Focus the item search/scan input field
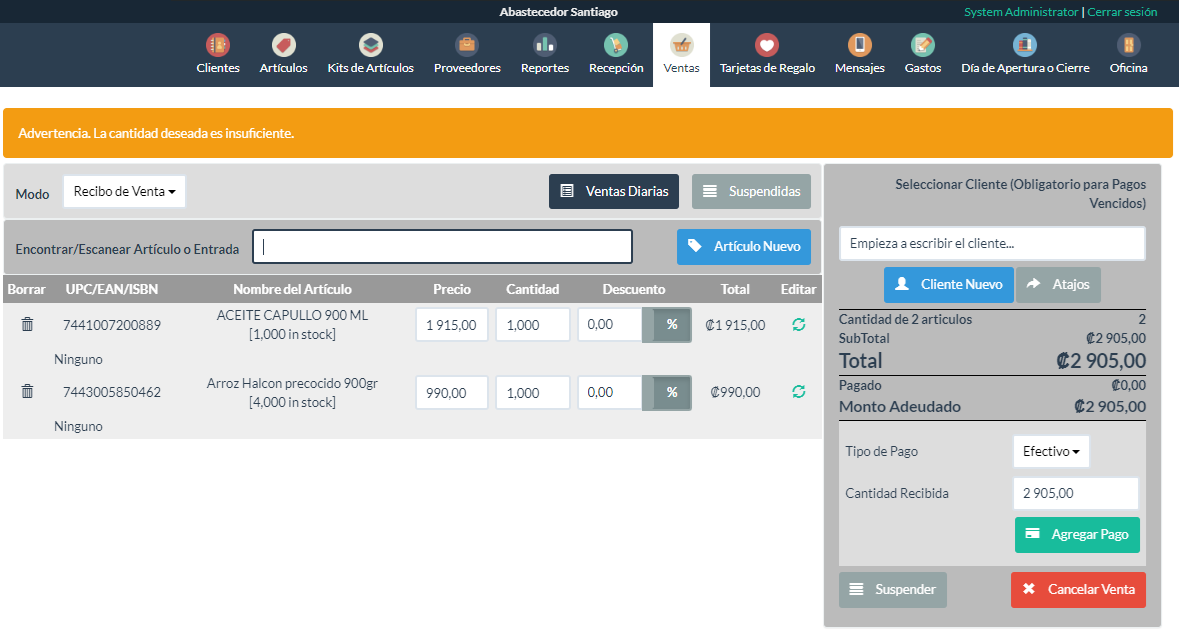Screen dimensions: 1179x633 pyautogui.click(x=442, y=247)
